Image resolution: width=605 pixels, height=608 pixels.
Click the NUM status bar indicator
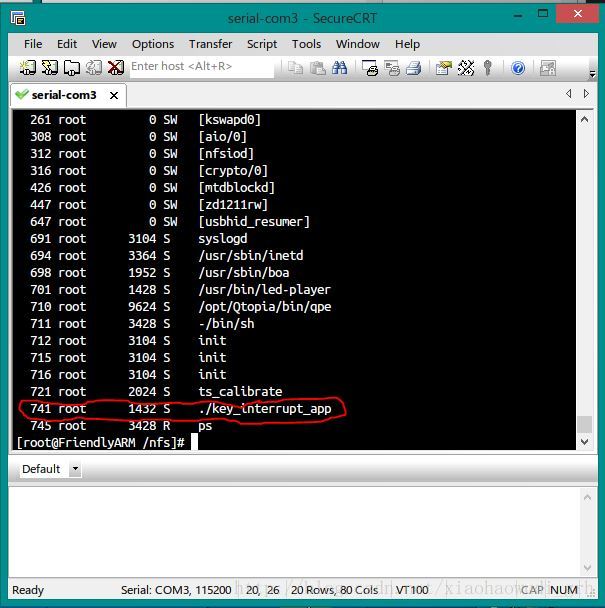564,590
